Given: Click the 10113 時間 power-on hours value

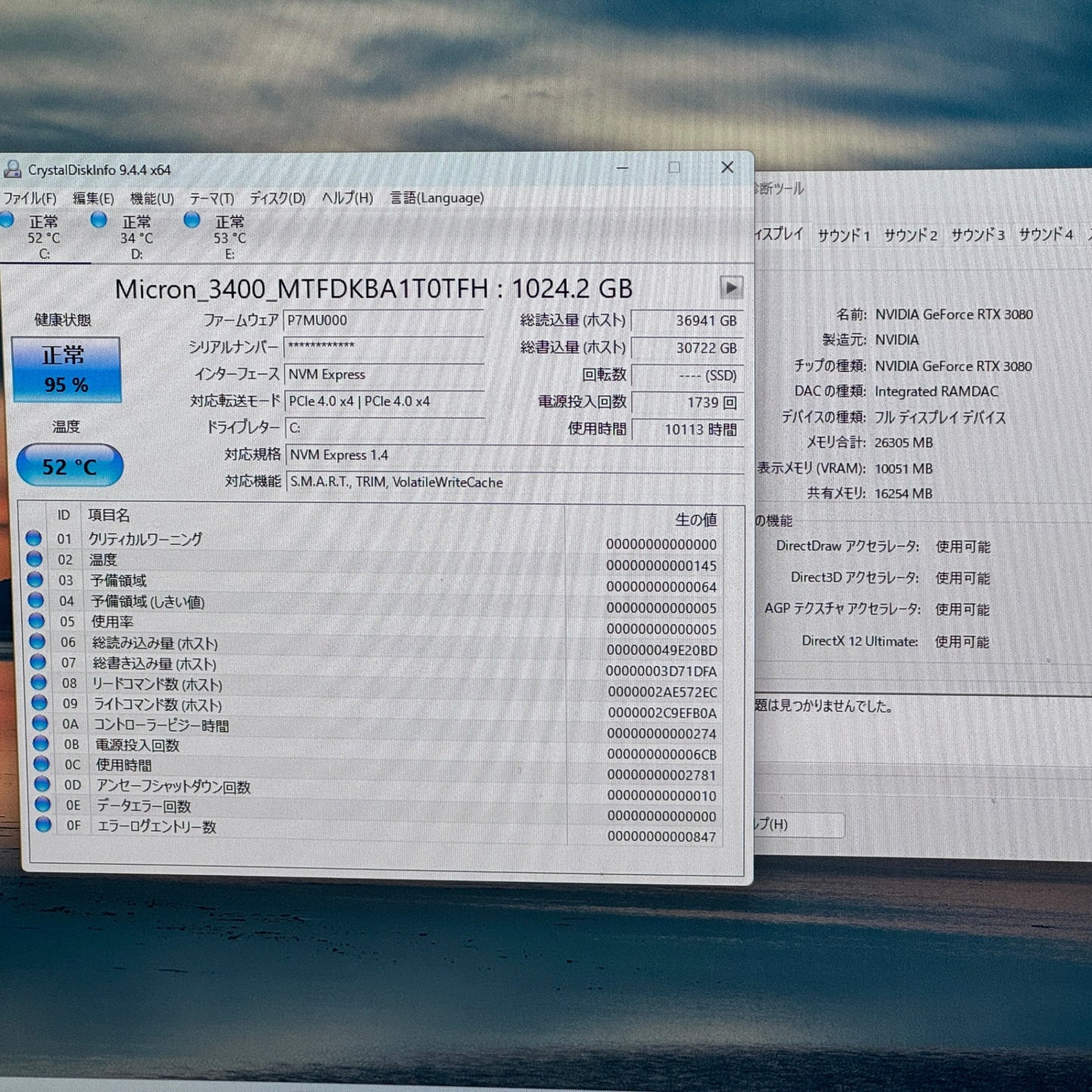Looking at the screenshot, I should 686,429.
